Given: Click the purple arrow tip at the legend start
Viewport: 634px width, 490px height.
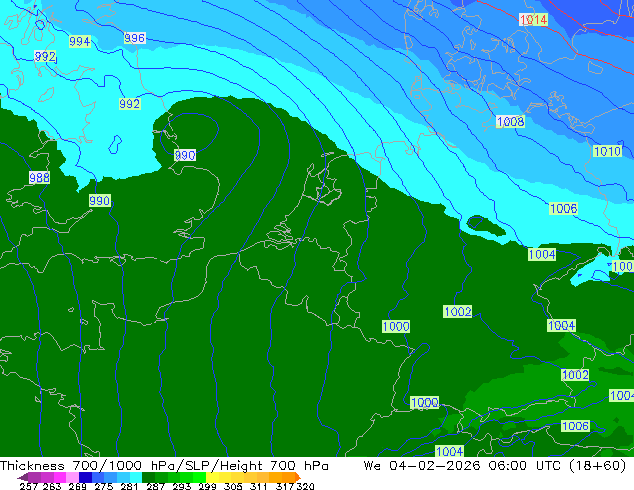Looking at the screenshot, I should tap(23, 477).
